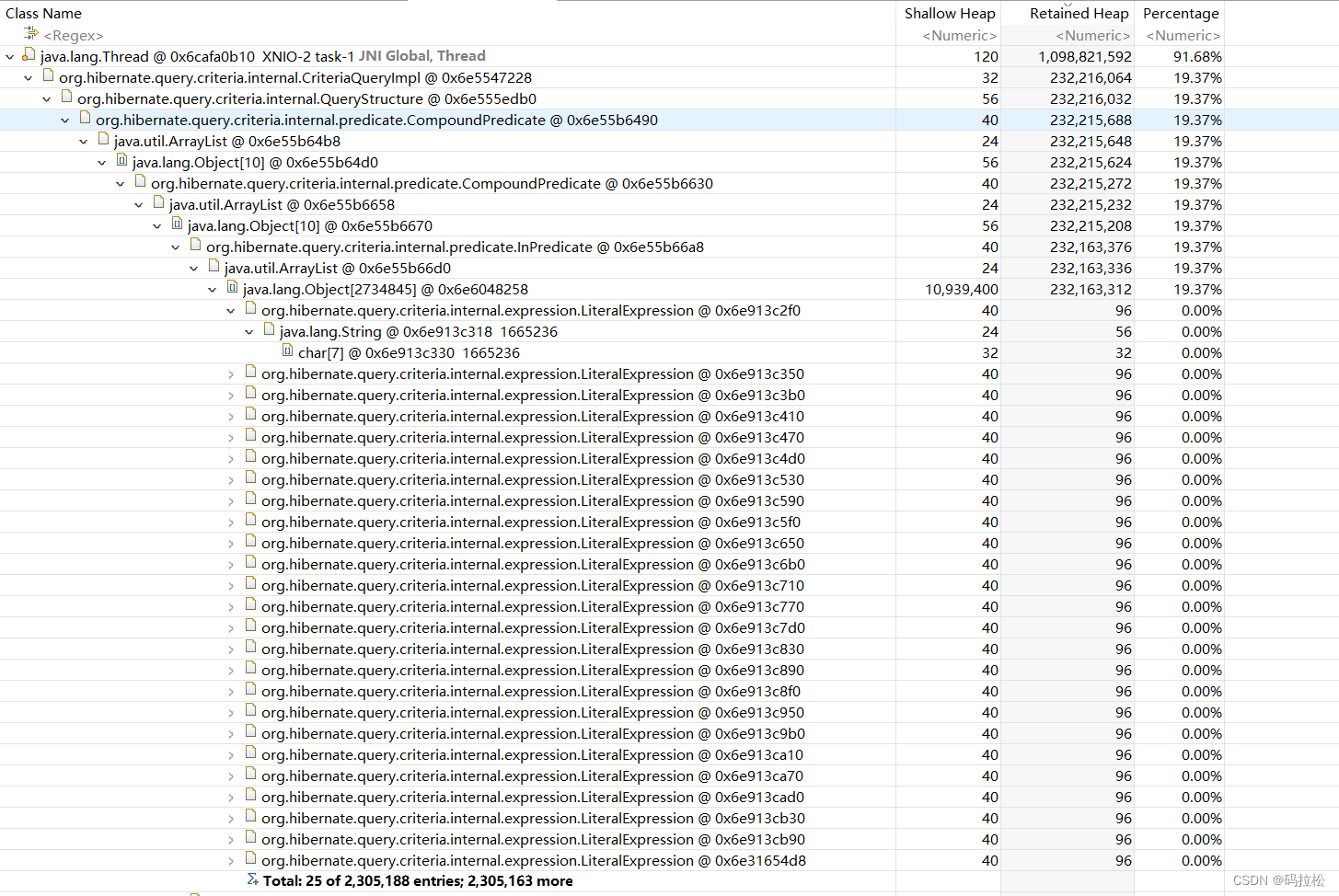Screen dimensions: 1339x896
Task: Expand the LiteralExpression @ 0x6e913cad0 node
Action: [x=231, y=798]
